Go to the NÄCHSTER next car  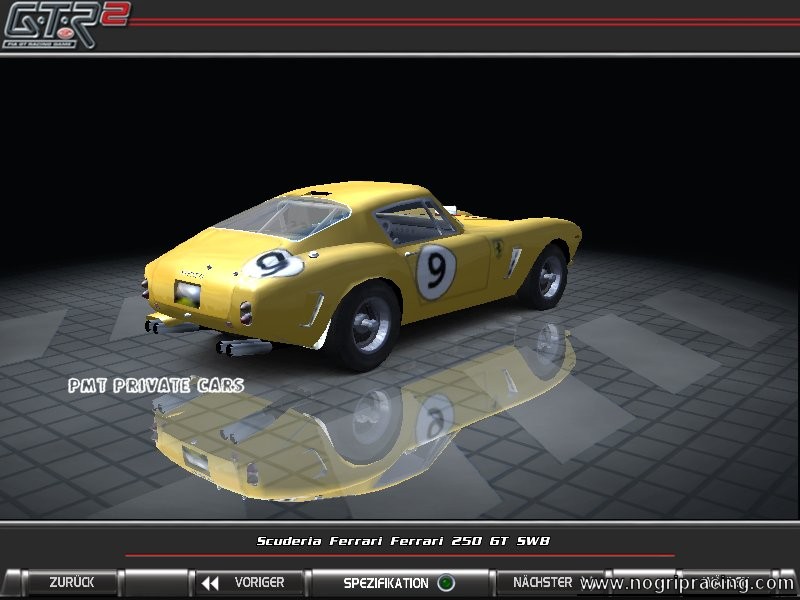pos(541,582)
